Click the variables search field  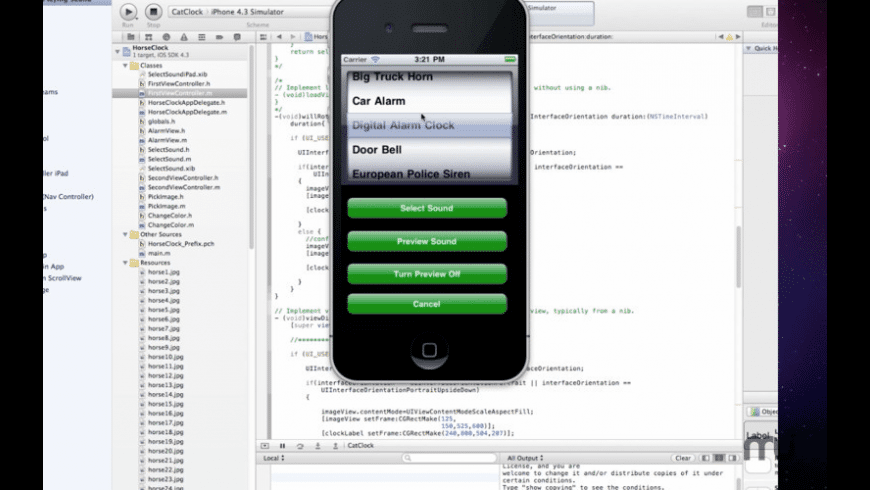tap(449, 458)
